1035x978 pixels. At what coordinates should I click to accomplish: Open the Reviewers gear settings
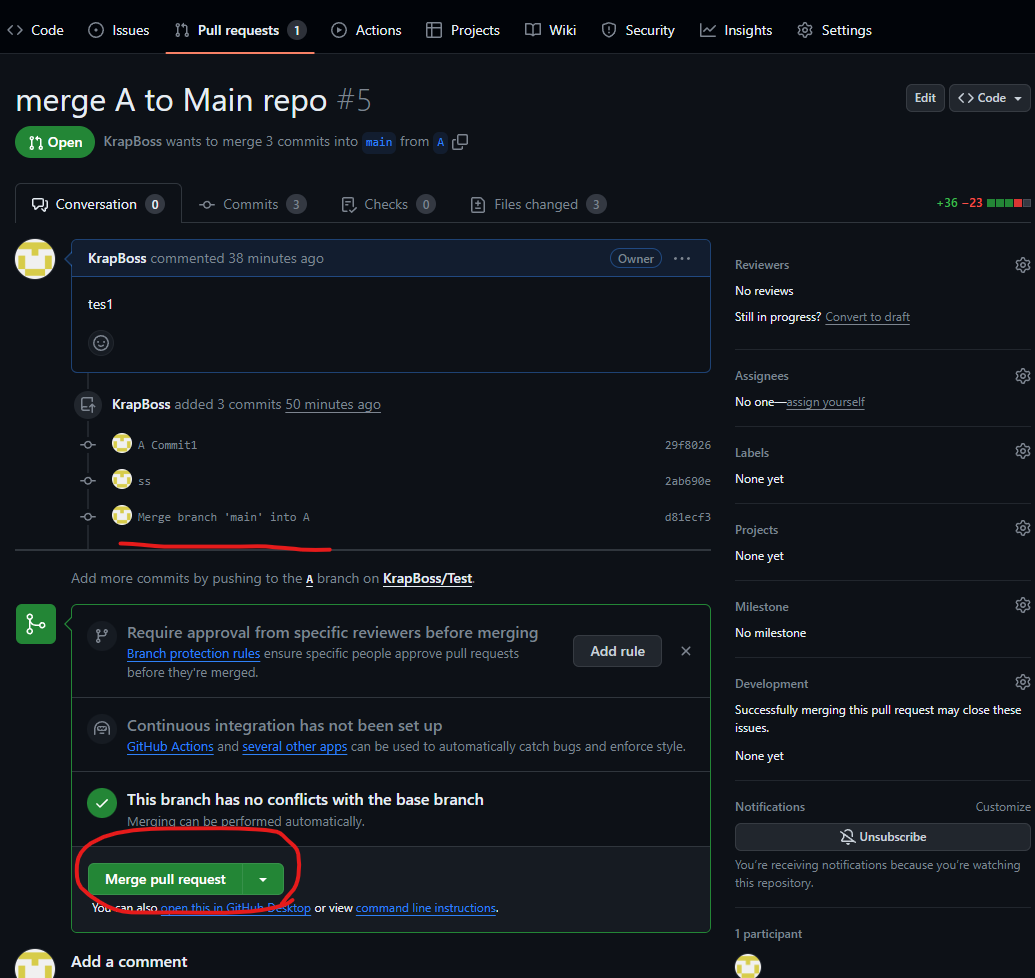(1022, 265)
